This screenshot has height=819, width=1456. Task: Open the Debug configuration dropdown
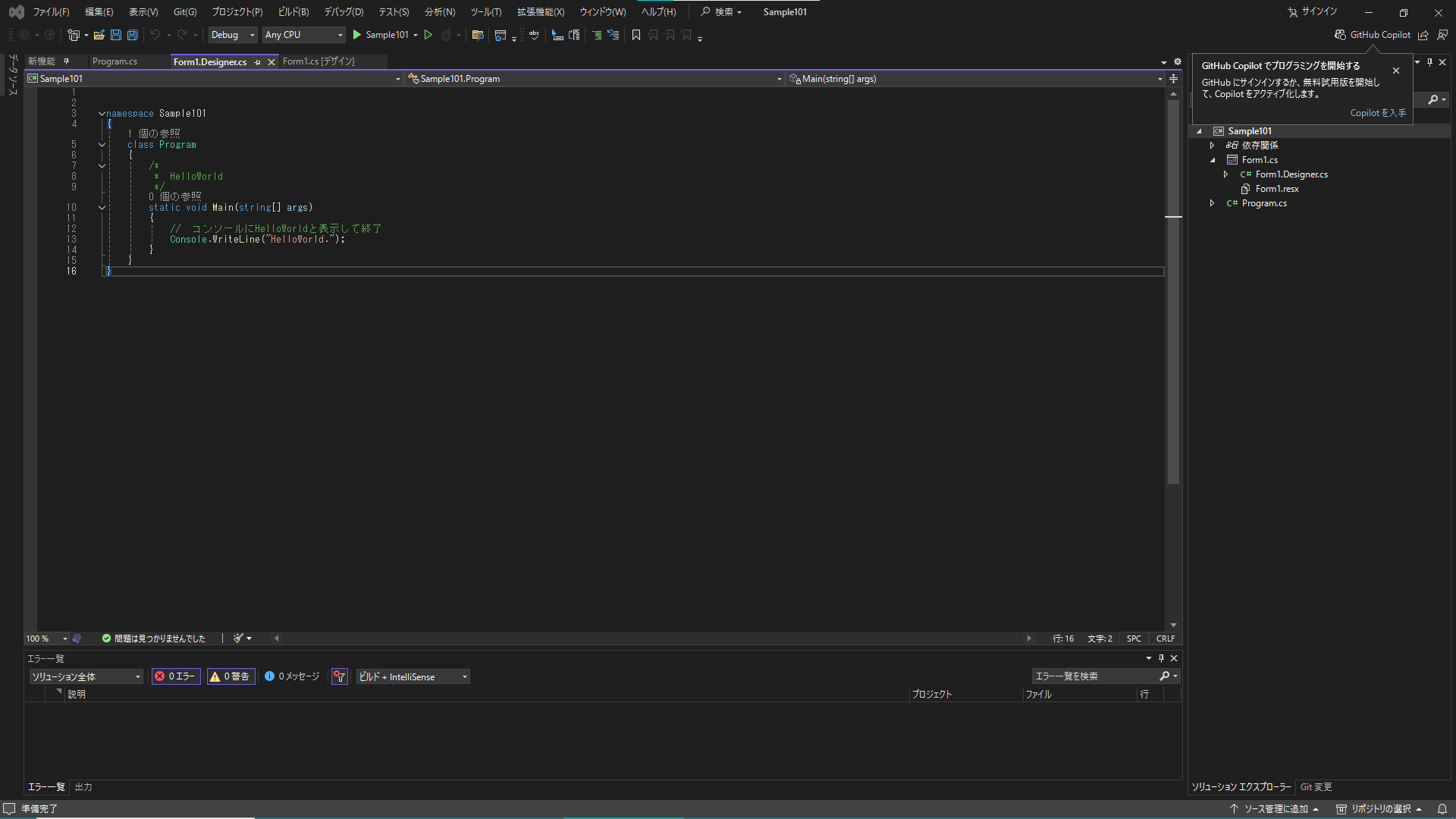[233, 35]
